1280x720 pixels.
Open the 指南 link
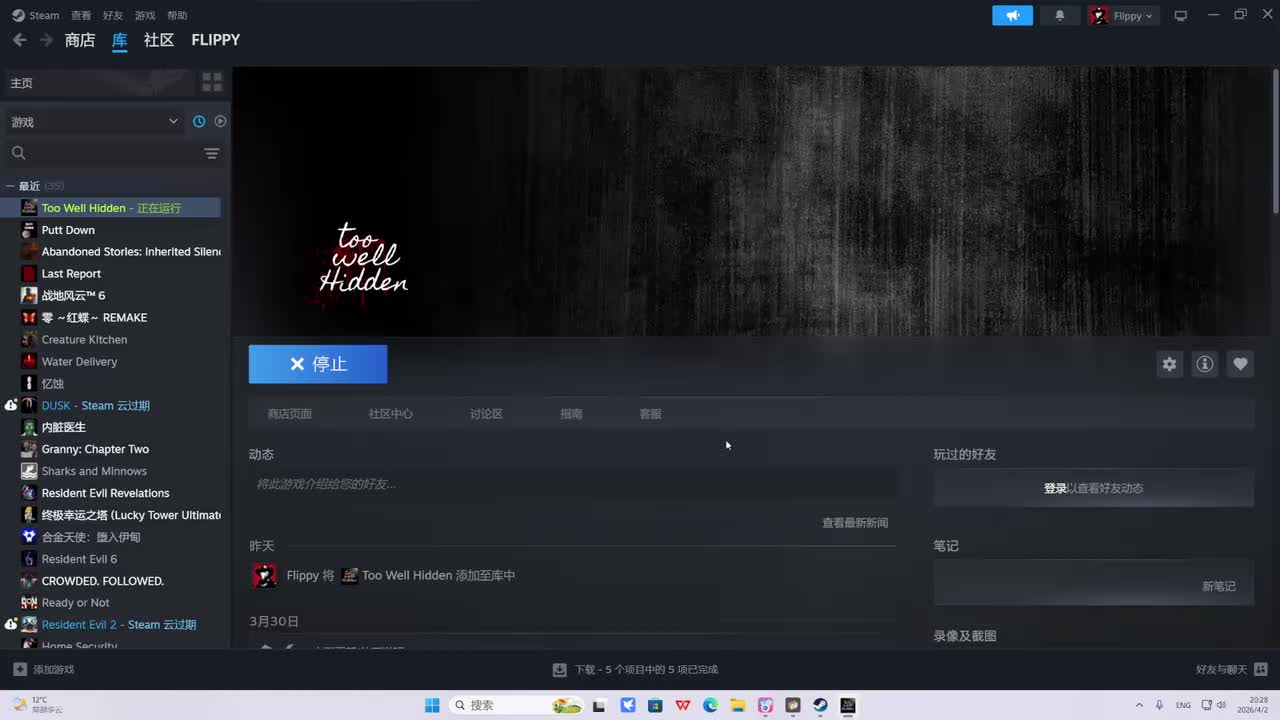571,414
